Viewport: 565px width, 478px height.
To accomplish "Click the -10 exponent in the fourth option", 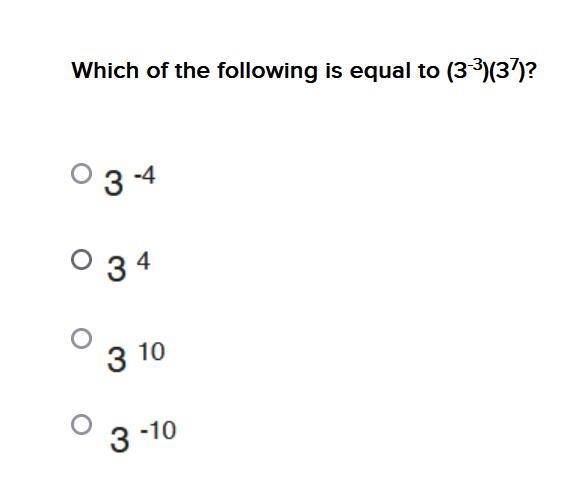I will 158,430.
